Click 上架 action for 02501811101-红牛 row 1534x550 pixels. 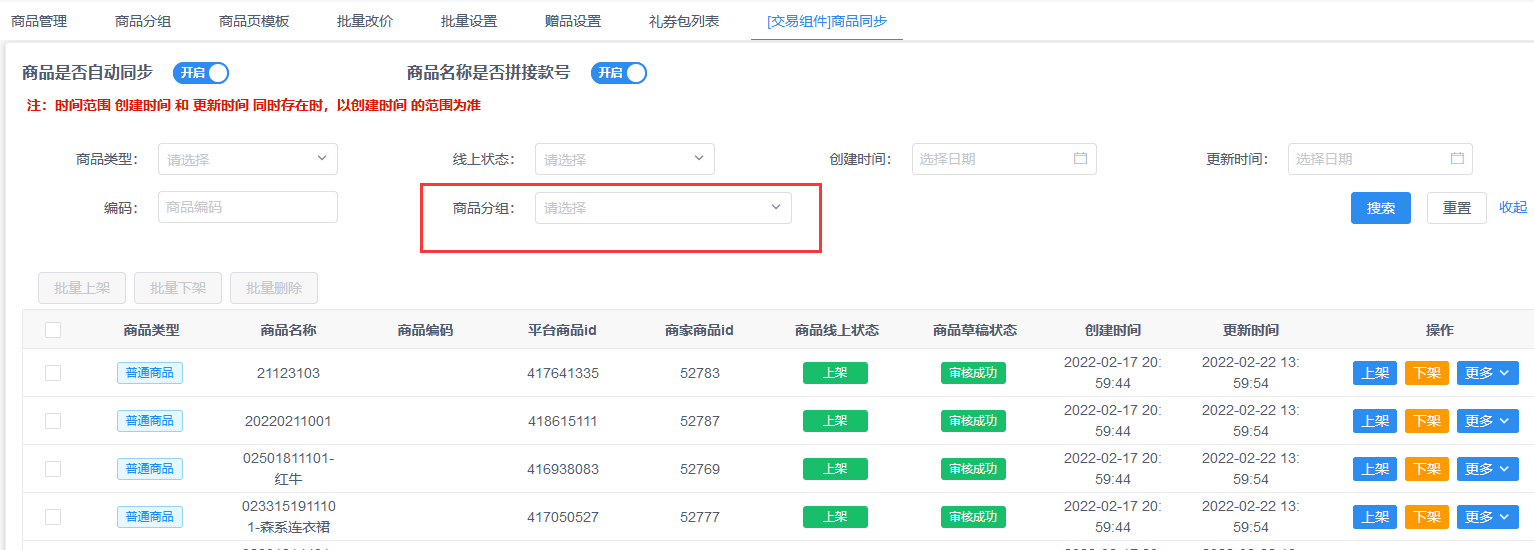[1375, 469]
